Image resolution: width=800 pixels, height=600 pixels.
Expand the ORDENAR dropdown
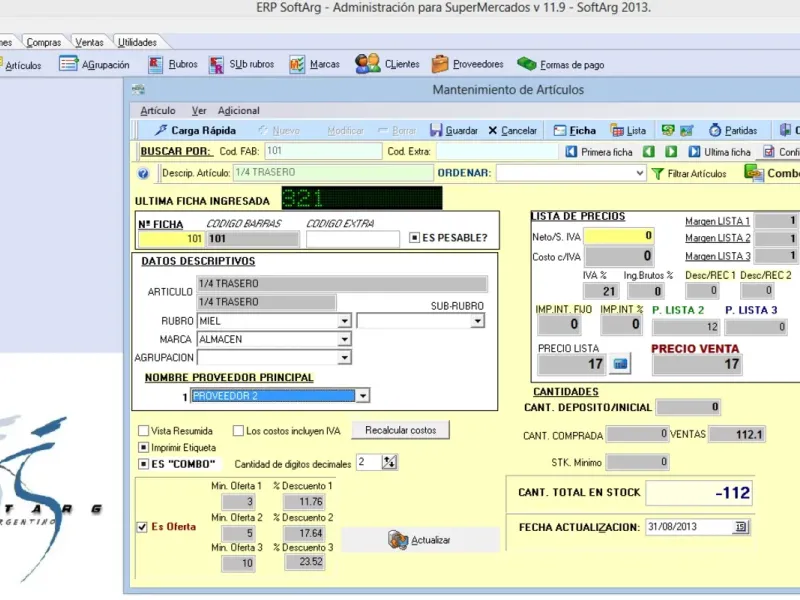tap(640, 173)
